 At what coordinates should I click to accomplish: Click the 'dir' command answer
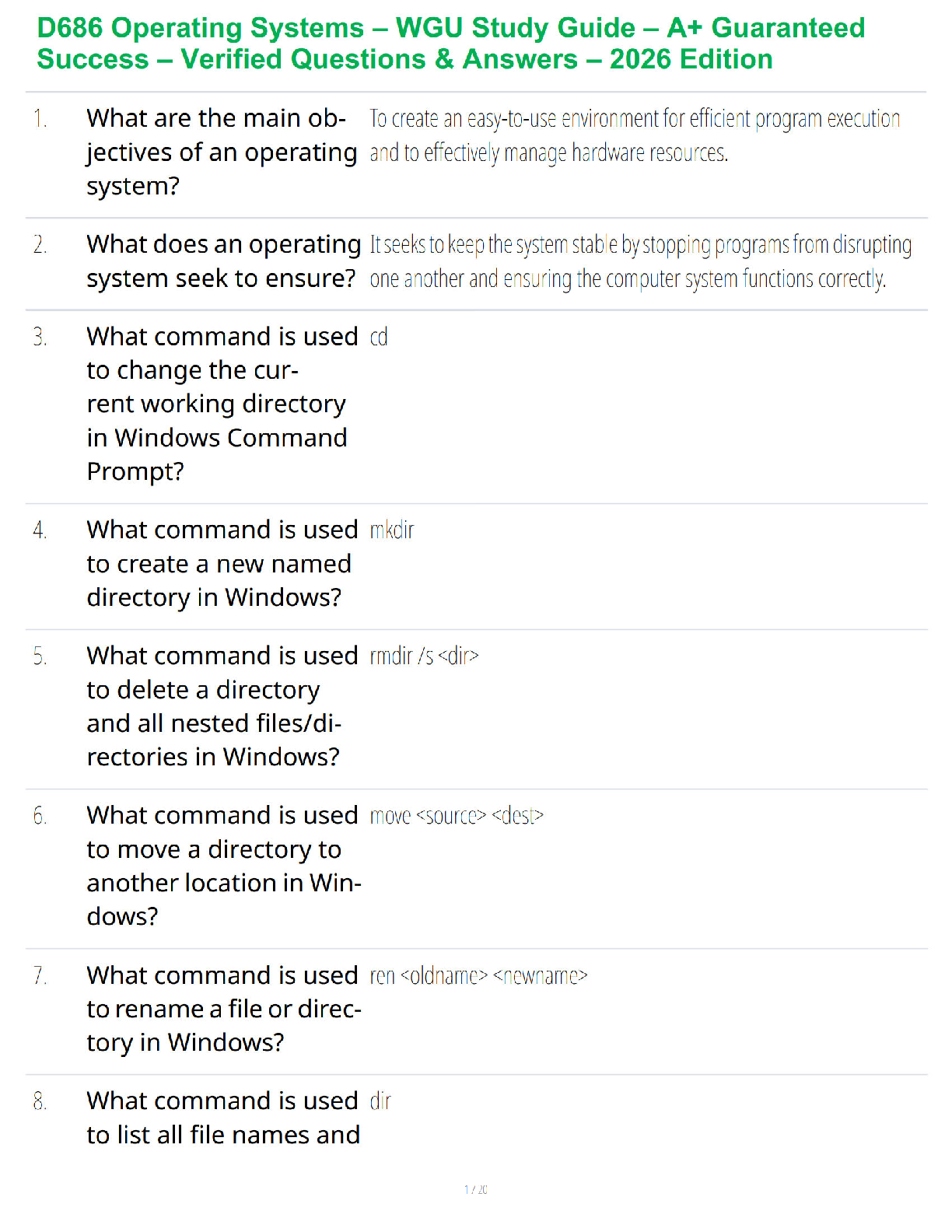pos(380,1101)
